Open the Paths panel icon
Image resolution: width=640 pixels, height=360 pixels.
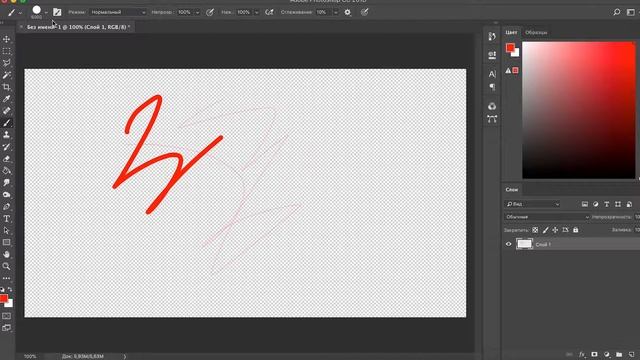[x=492, y=119]
